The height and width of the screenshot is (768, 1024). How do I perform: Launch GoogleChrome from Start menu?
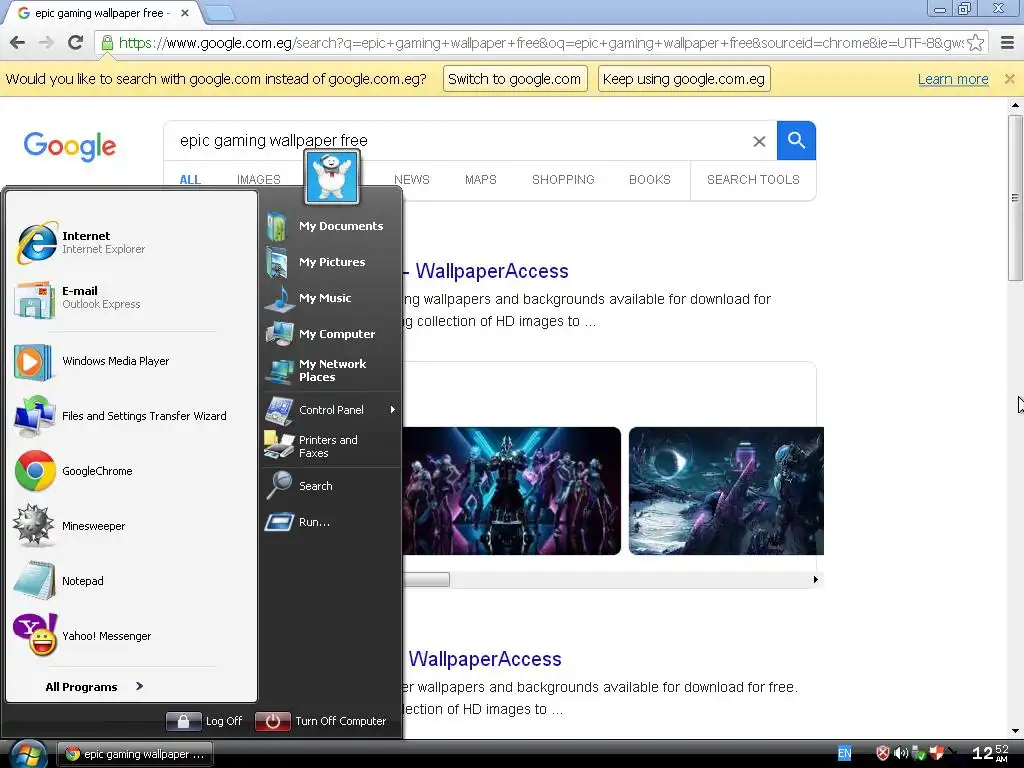coord(131,471)
